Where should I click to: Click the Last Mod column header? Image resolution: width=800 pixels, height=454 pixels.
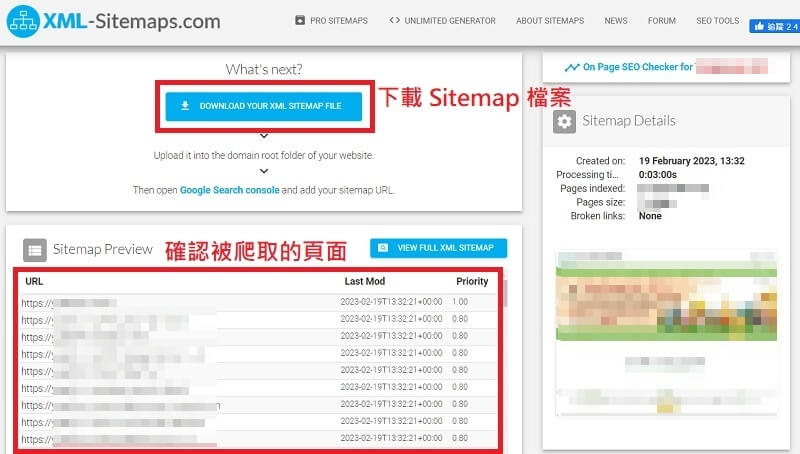364,281
